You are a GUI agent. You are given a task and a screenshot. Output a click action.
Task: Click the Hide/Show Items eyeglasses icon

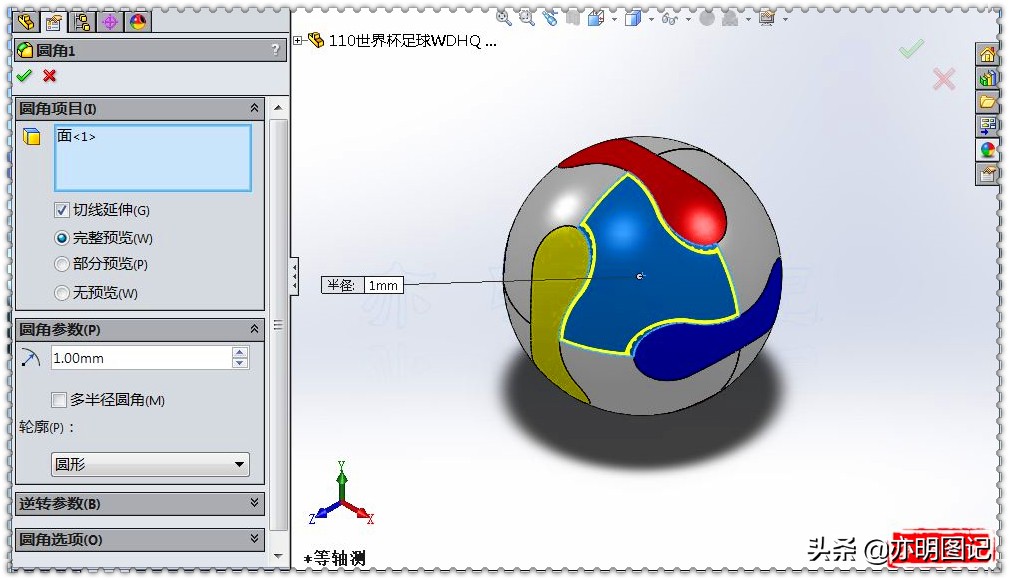pyautogui.click(x=668, y=18)
